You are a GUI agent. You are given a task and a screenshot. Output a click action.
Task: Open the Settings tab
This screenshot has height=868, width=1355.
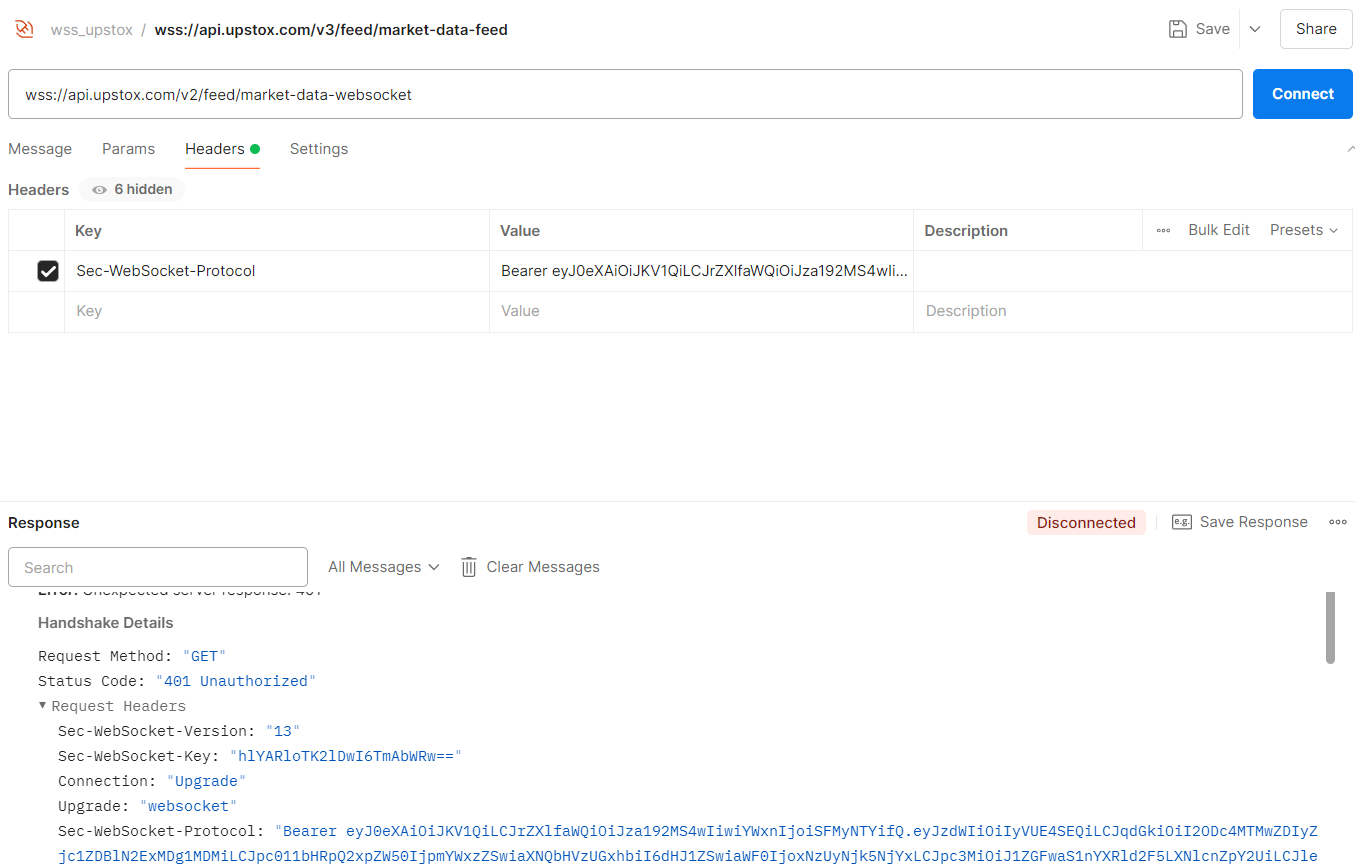319,149
